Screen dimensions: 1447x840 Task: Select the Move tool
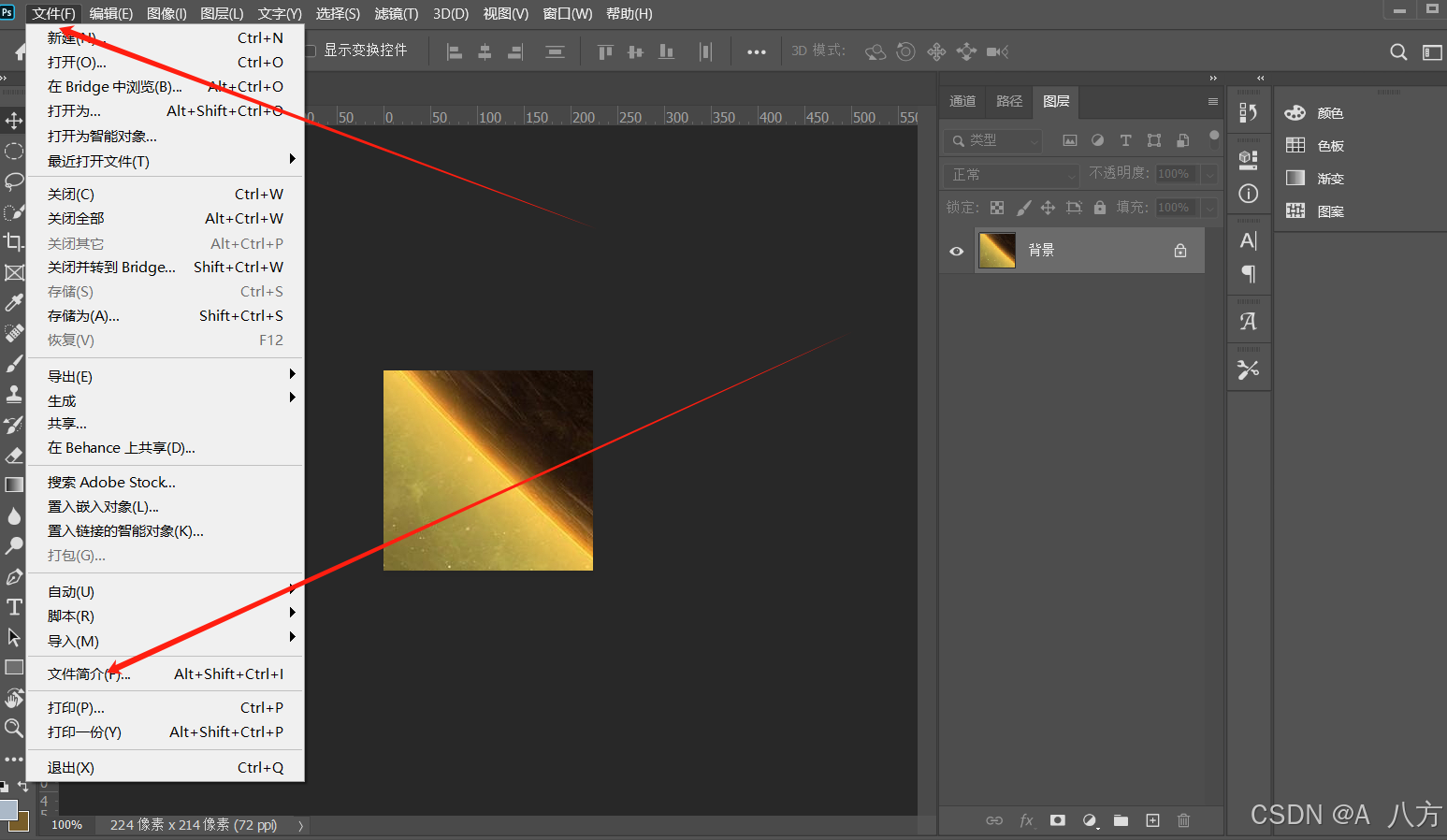click(x=14, y=121)
